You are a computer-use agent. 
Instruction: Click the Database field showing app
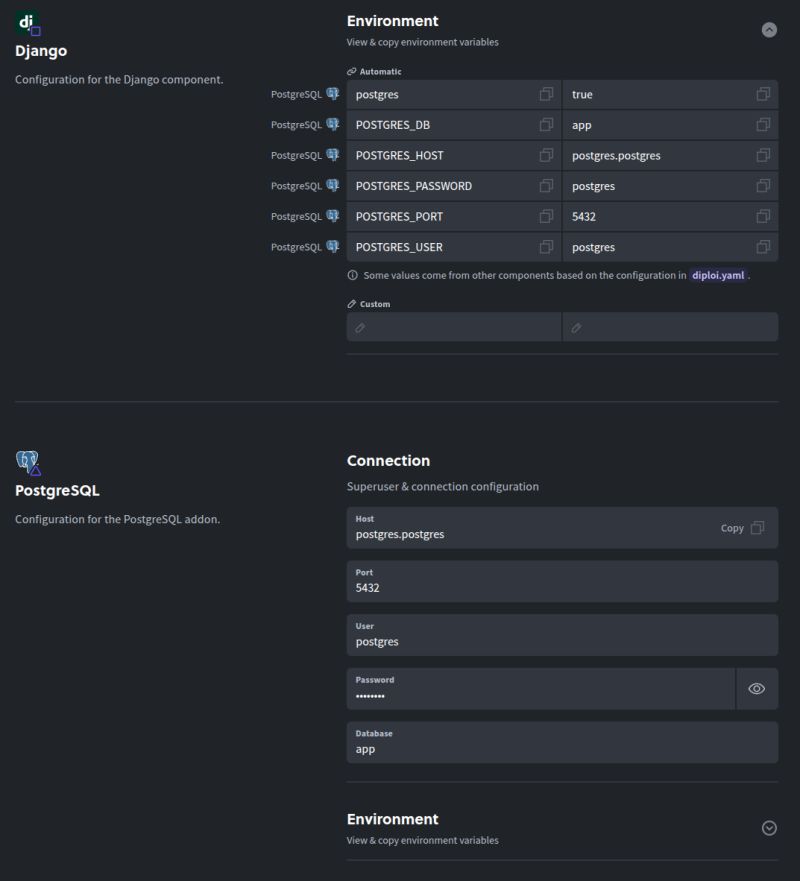click(562, 742)
